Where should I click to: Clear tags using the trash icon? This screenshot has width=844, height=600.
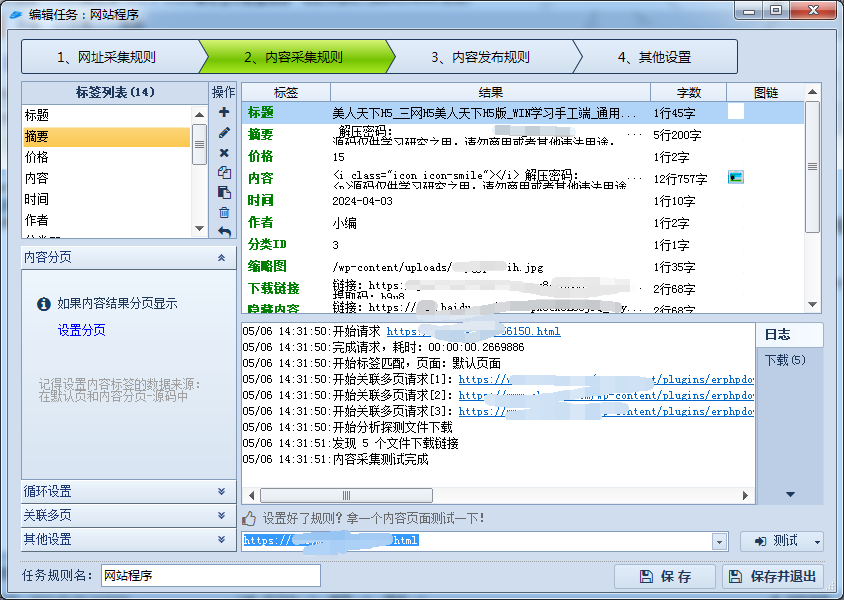tap(223, 214)
